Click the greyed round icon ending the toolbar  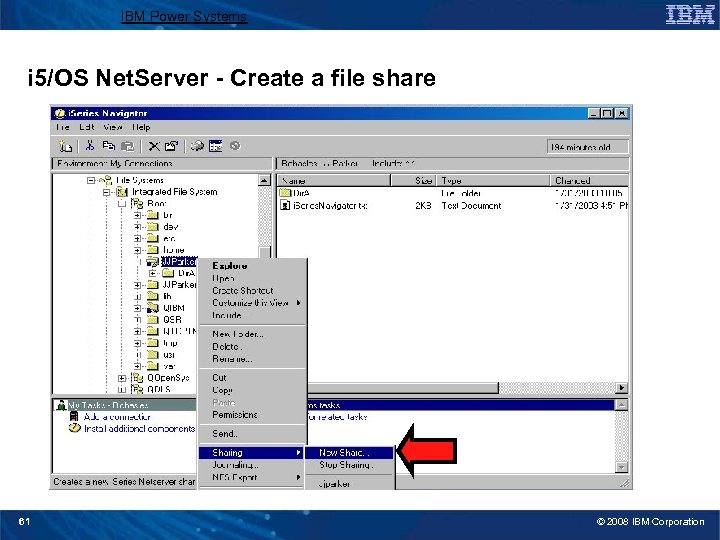click(235, 146)
